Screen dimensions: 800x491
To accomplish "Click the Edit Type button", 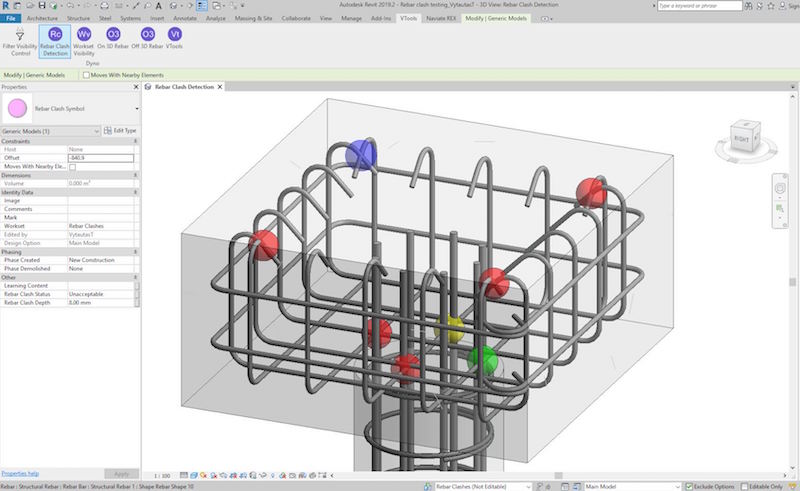I will [x=120, y=131].
